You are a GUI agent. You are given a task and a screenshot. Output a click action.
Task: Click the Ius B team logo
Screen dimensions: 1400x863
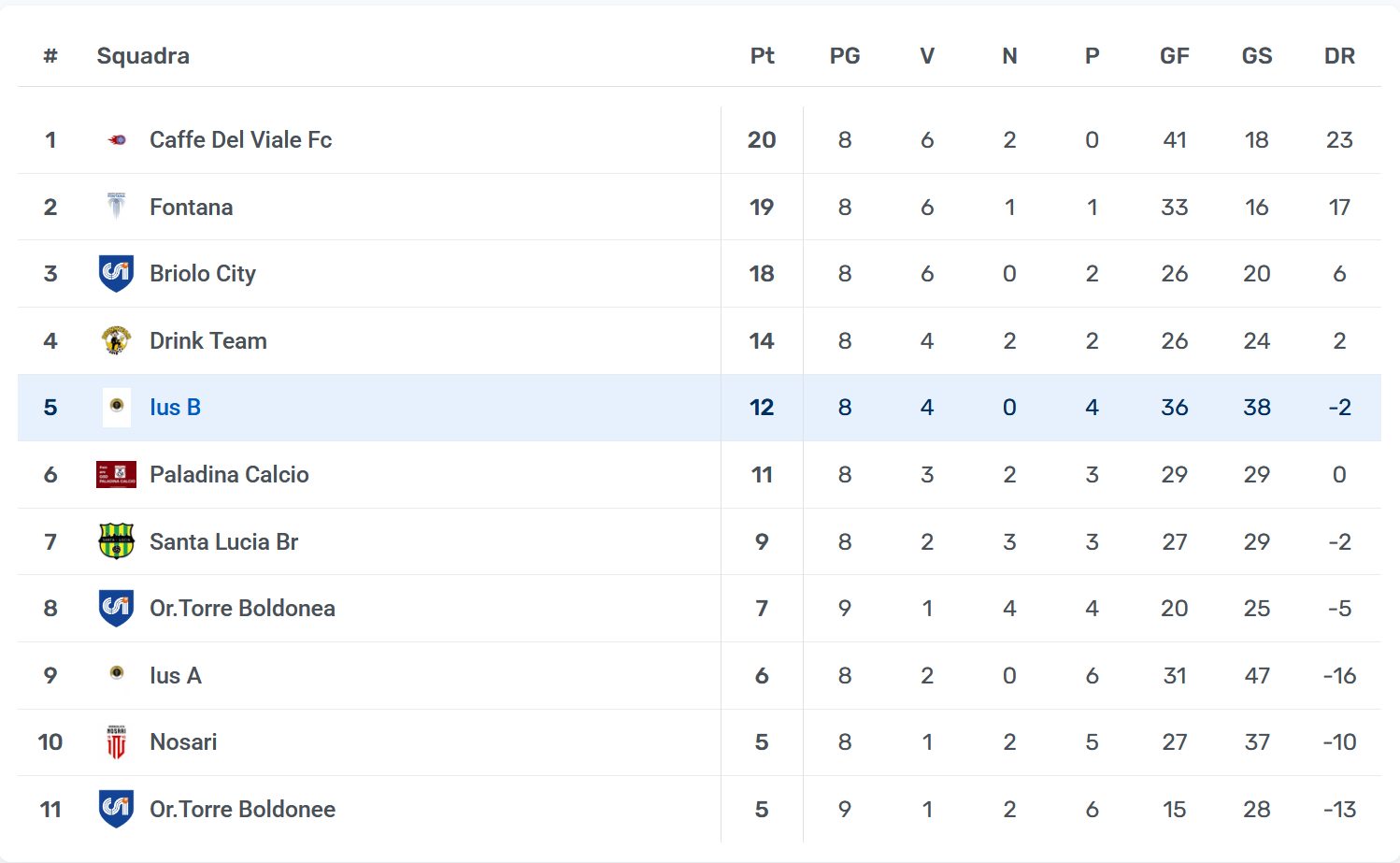(x=117, y=407)
